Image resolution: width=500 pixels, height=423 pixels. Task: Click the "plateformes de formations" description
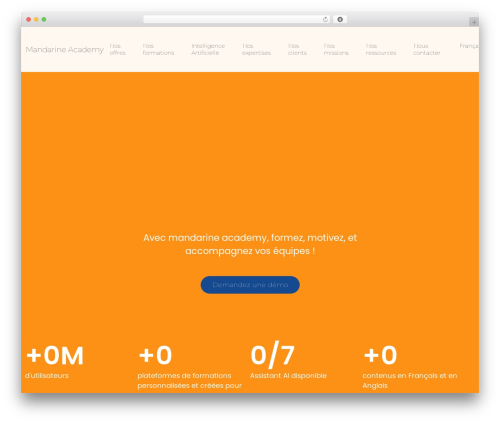pyautogui.click(x=190, y=381)
